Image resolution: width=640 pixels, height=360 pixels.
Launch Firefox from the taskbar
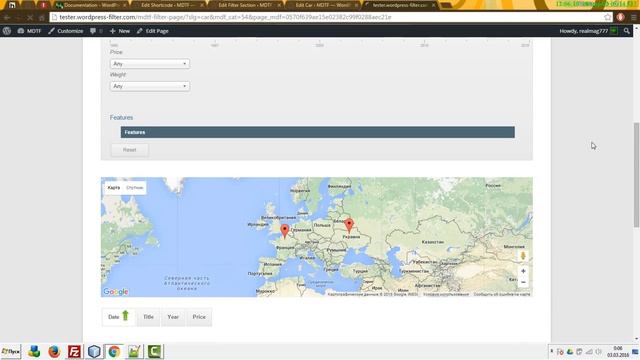[54, 351]
